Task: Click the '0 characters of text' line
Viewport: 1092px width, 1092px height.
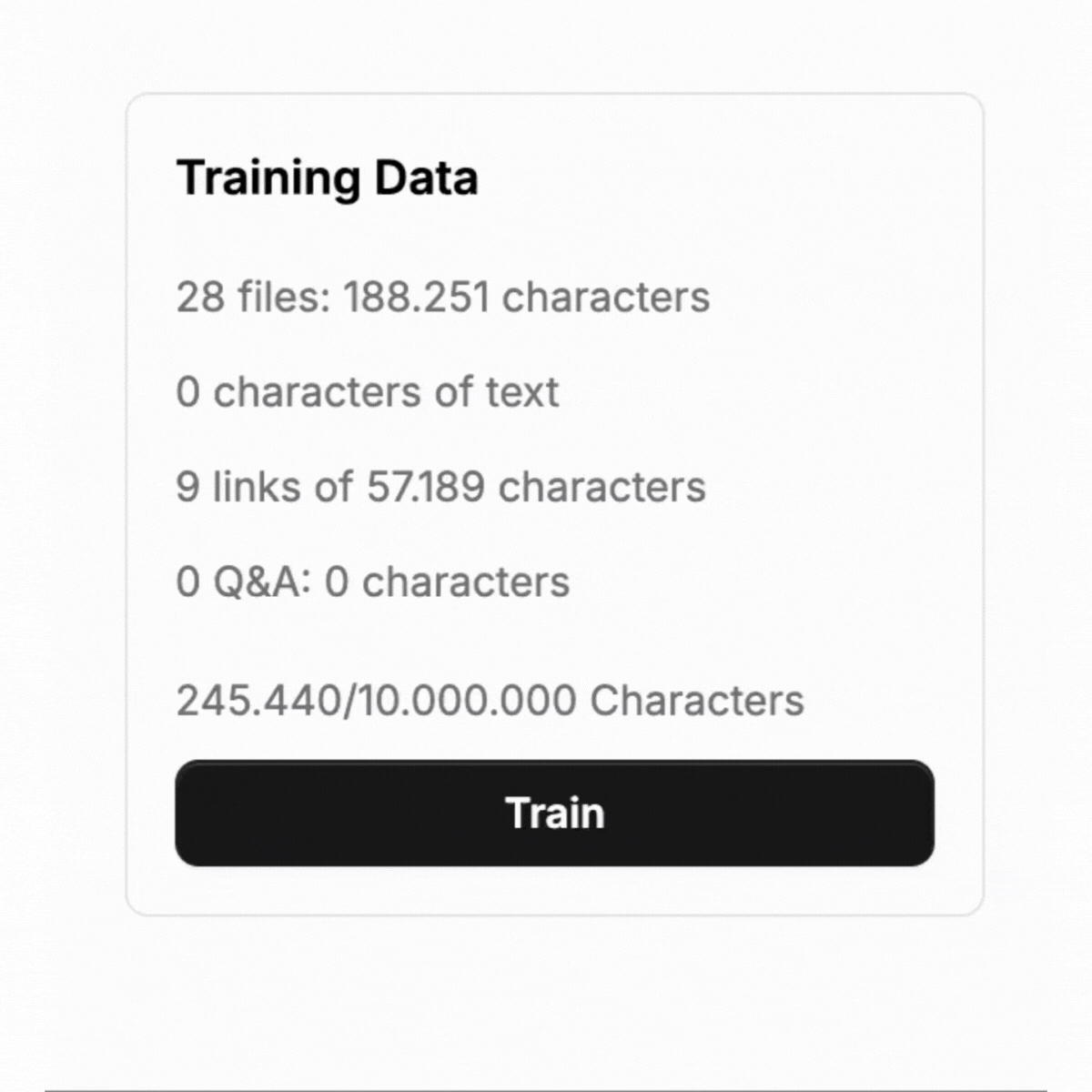Action: click(x=368, y=391)
